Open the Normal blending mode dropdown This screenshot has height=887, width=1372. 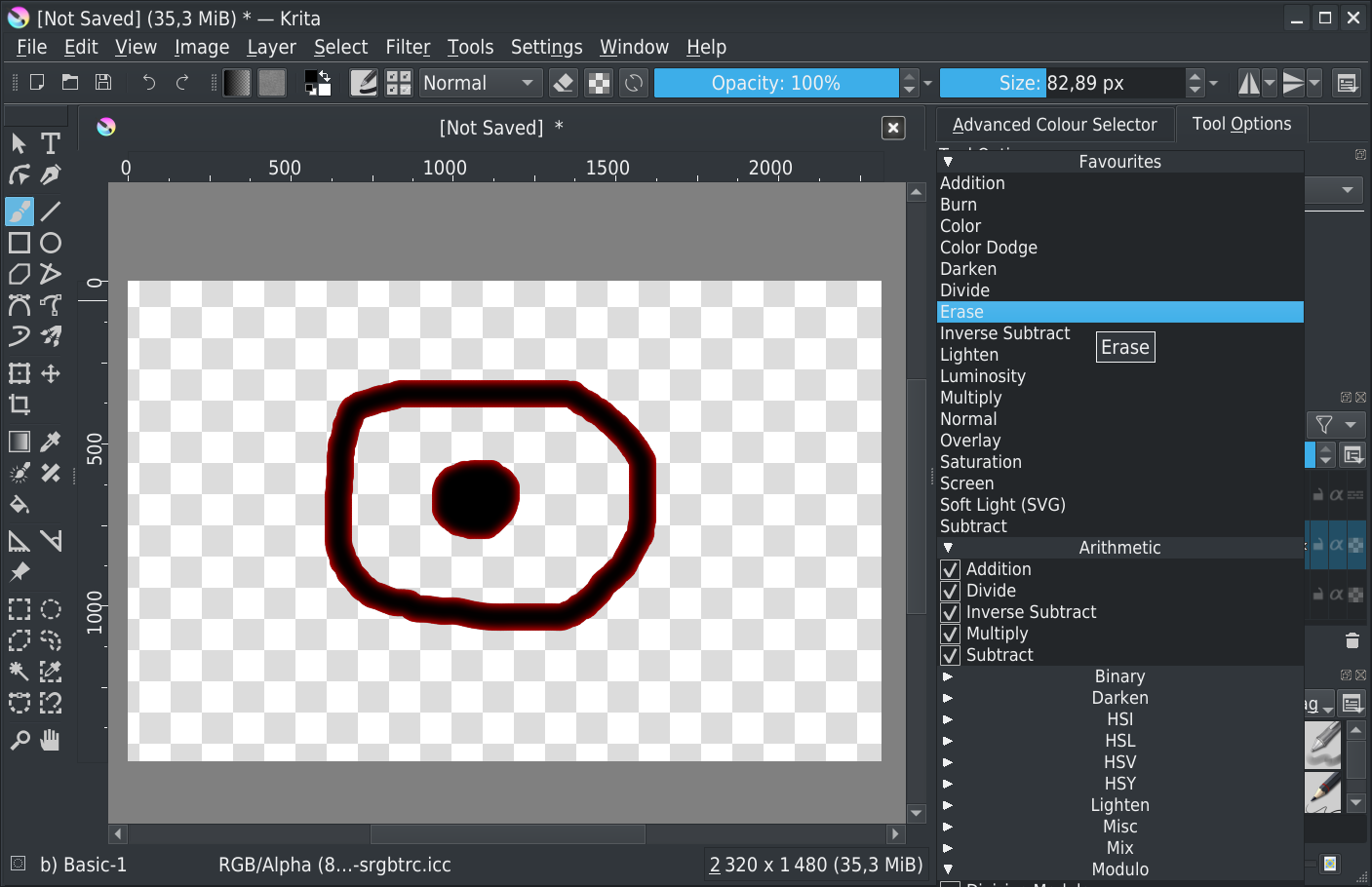point(479,84)
